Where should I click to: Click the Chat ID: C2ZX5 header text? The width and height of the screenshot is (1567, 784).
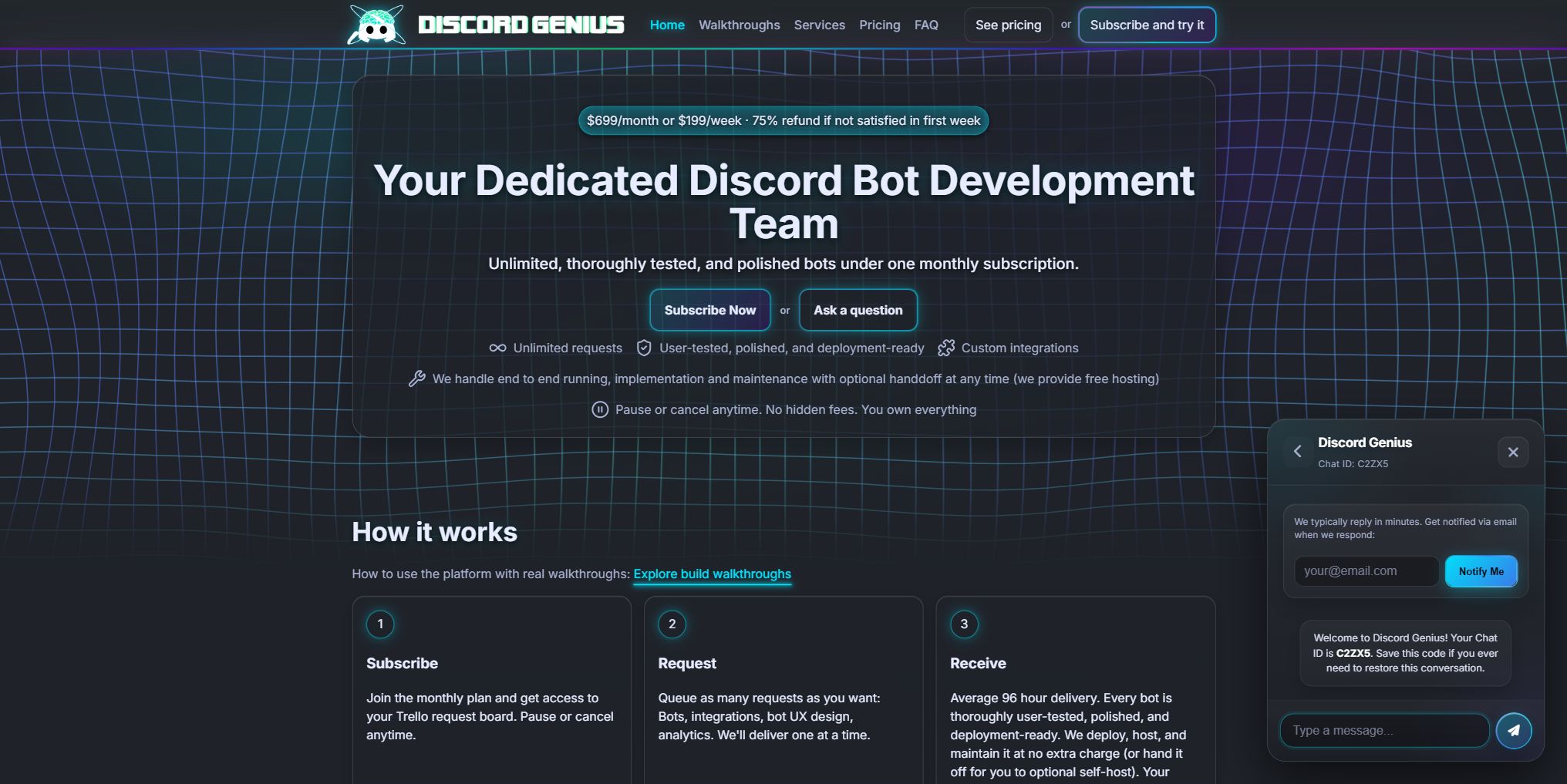tap(1353, 463)
